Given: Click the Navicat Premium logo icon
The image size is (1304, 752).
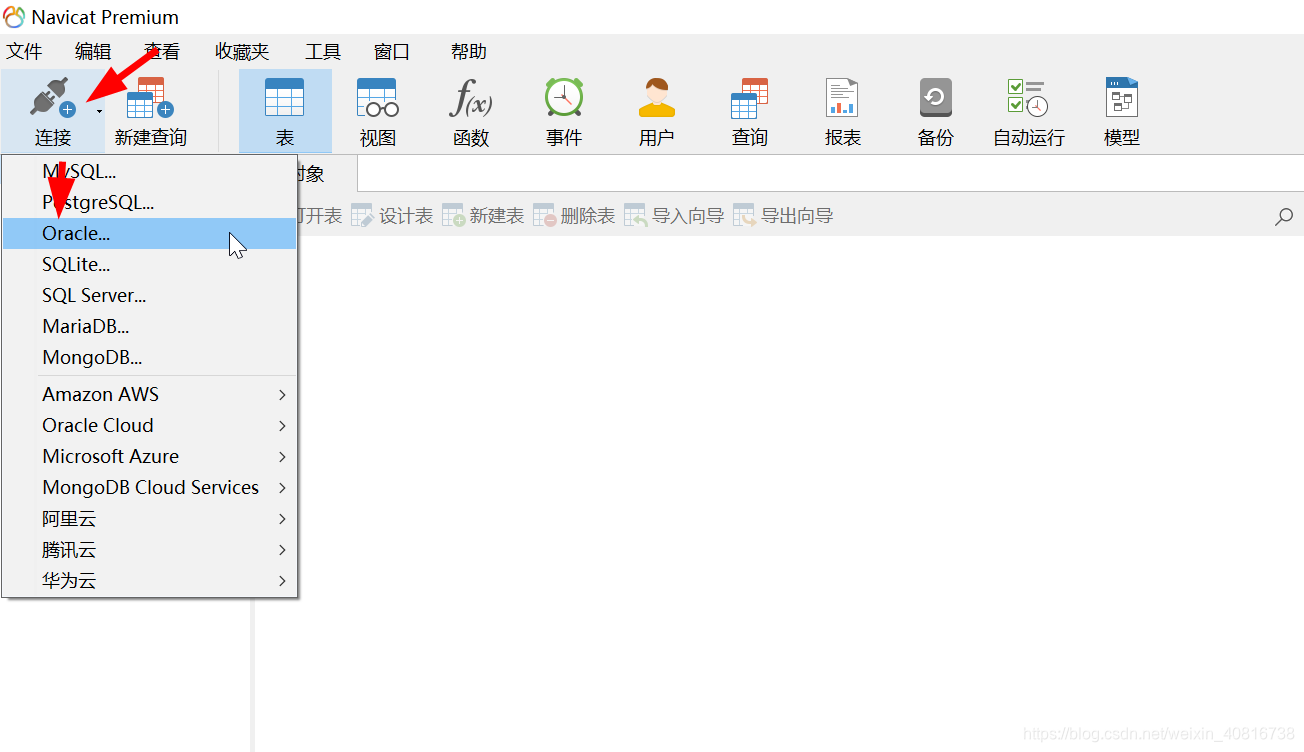Looking at the screenshot, I should pos(14,17).
